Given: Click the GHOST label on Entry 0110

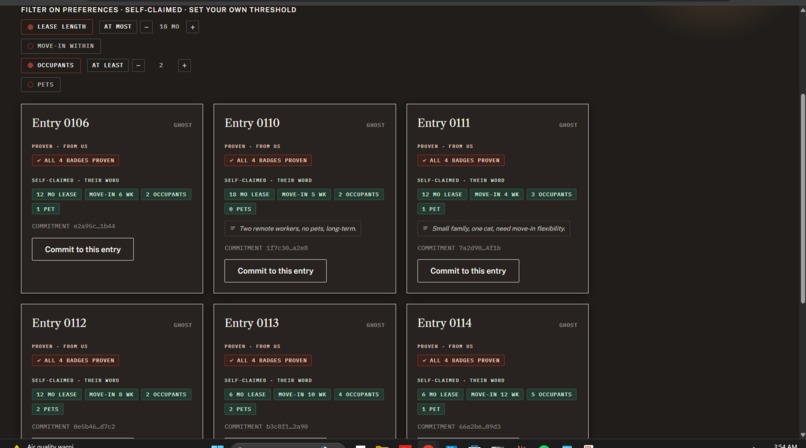Looking at the screenshot, I should click(x=375, y=125).
